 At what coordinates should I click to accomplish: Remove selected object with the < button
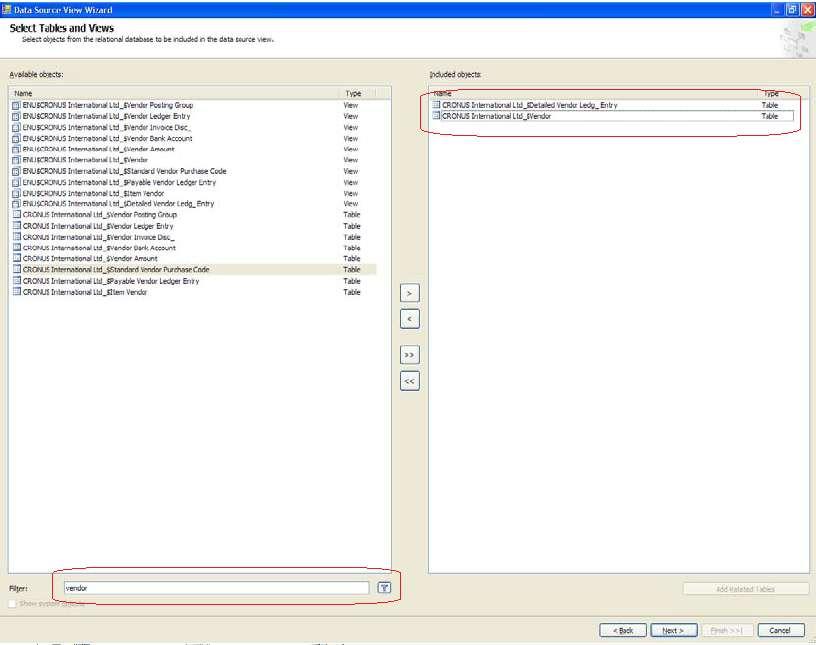(x=410, y=319)
